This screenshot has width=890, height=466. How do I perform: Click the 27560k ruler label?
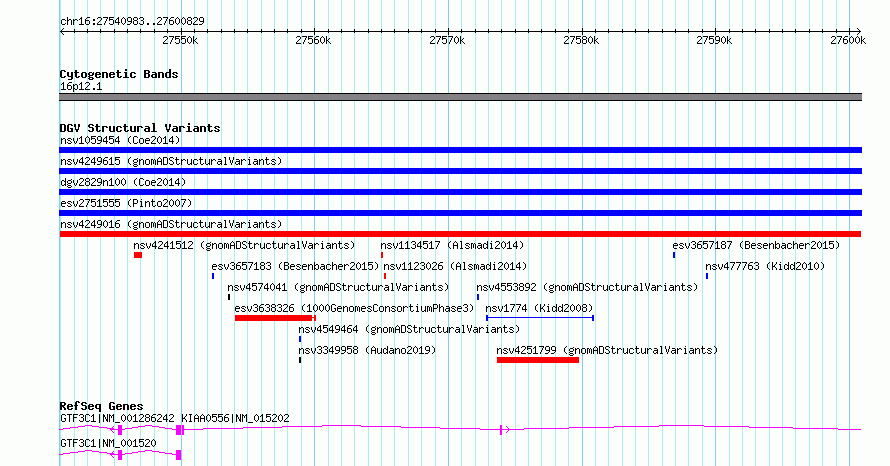[x=313, y=40]
